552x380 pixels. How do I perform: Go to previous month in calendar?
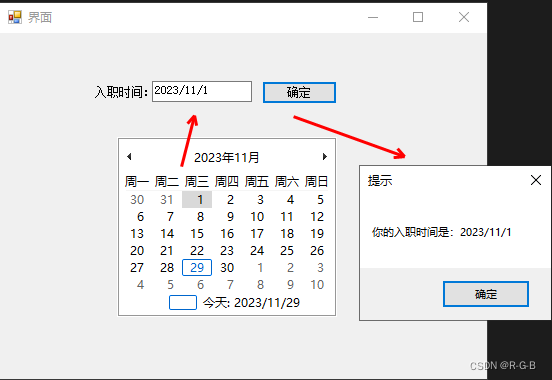(x=129, y=157)
